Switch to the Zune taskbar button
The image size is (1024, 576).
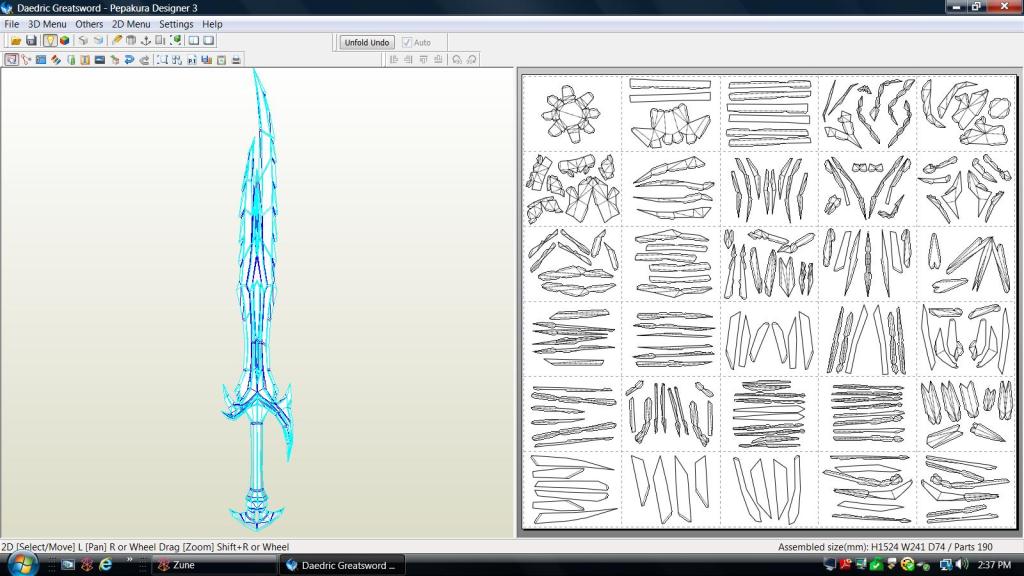tap(214, 565)
